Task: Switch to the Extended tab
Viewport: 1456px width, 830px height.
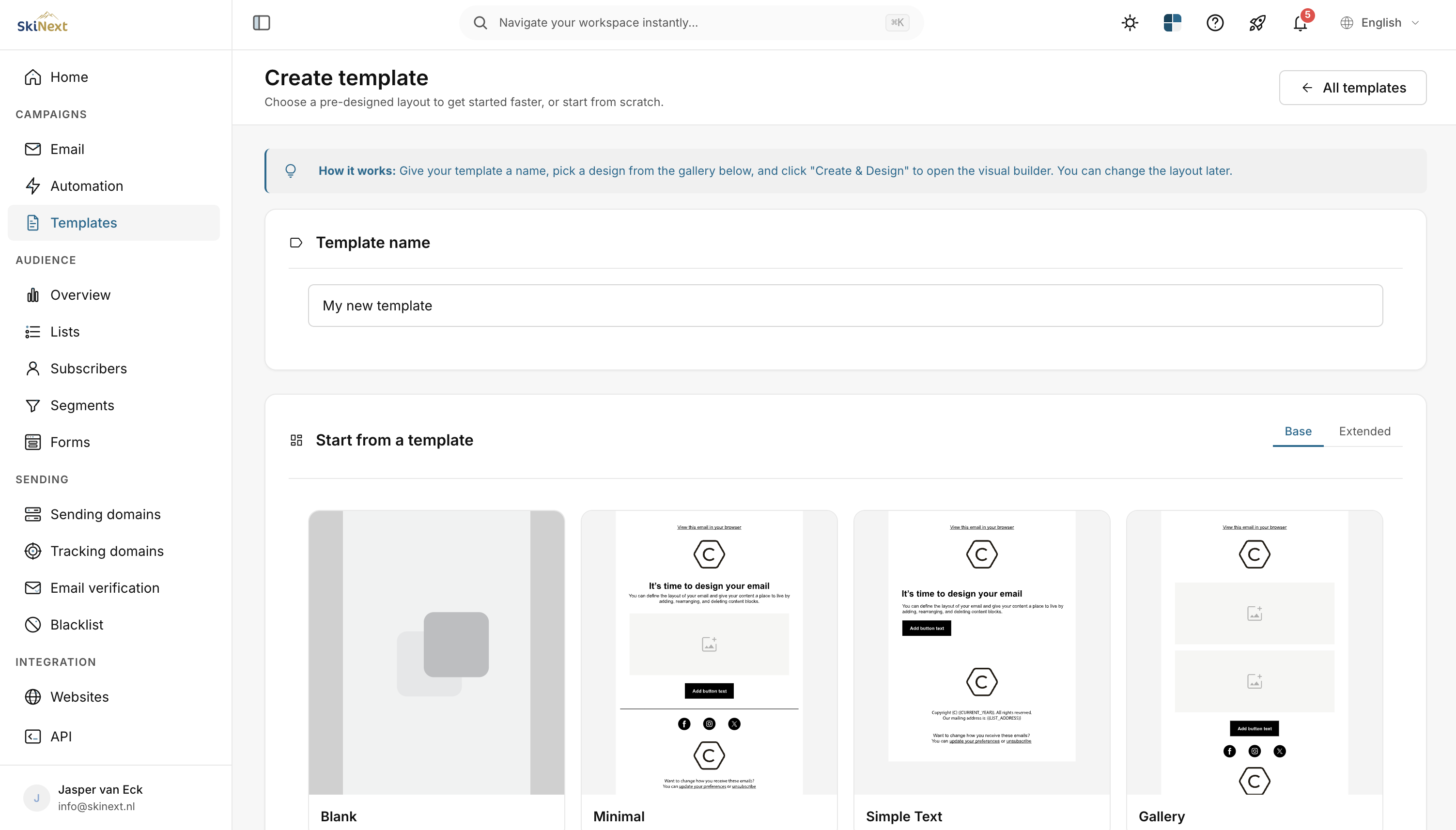Action: click(1364, 431)
